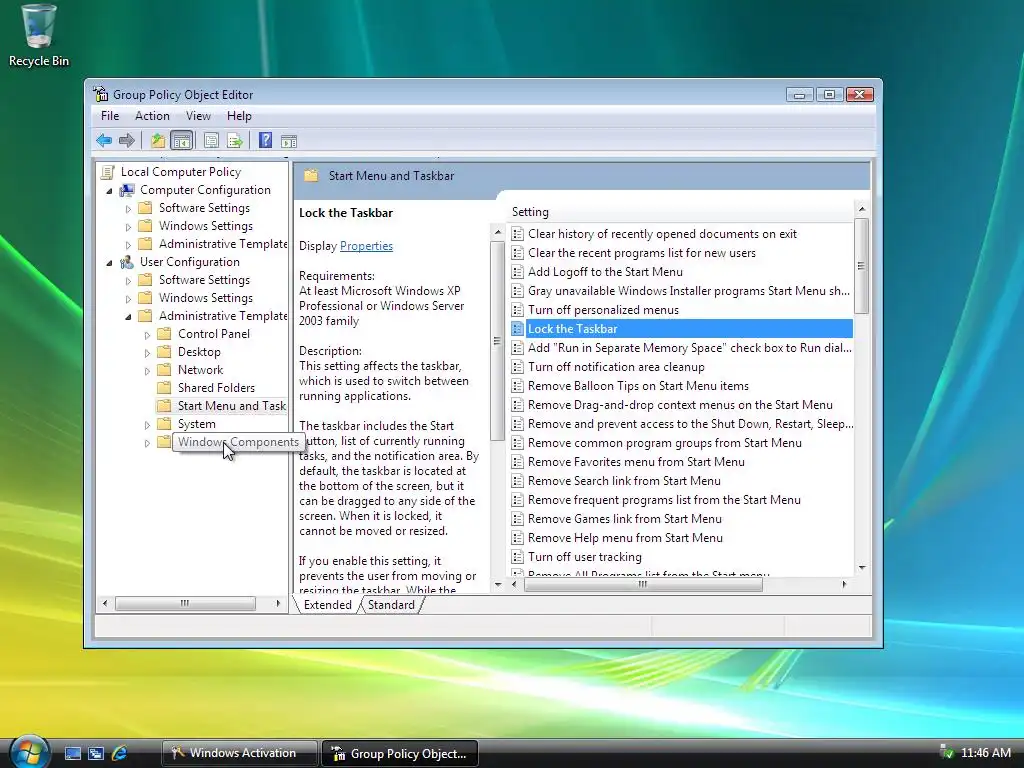Click the Back arrow toolbar icon
The height and width of the screenshot is (768, 1024).
[x=104, y=140]
